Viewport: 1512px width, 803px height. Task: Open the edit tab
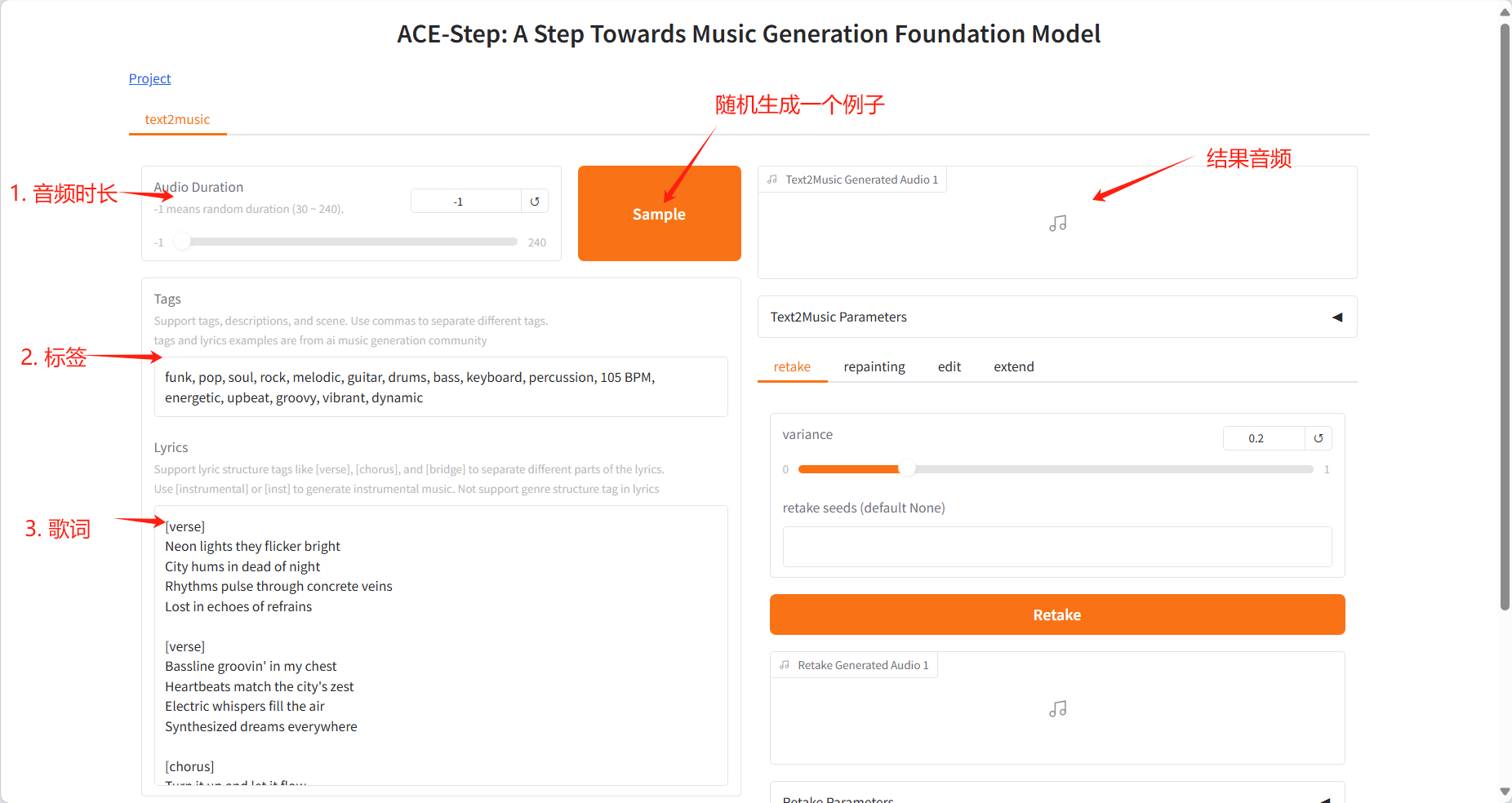coord(949,367)
